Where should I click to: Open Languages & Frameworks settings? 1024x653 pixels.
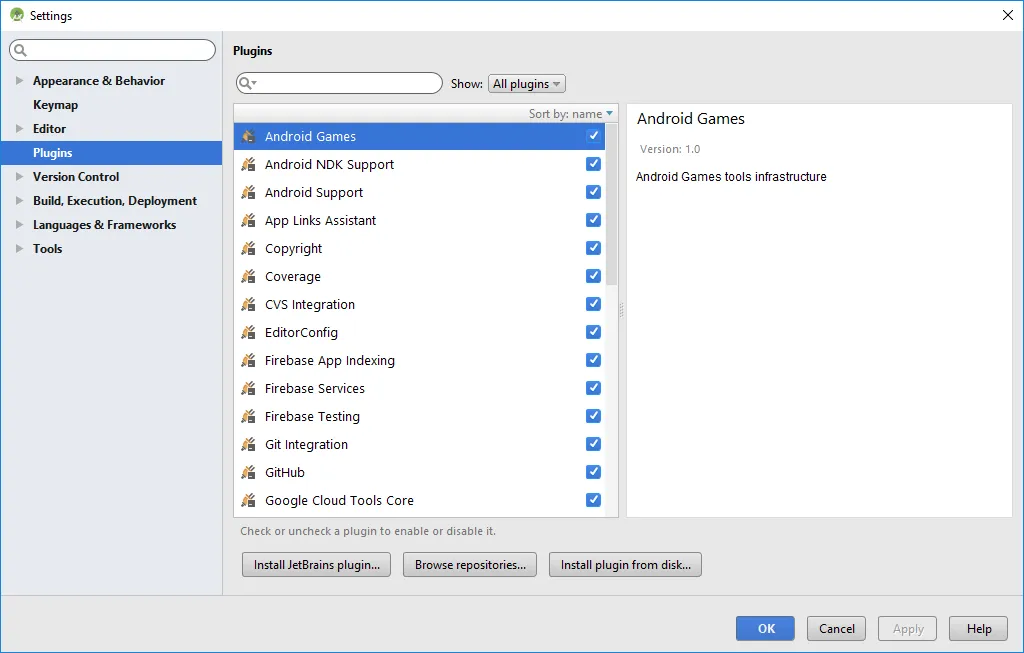click(104, 225)
